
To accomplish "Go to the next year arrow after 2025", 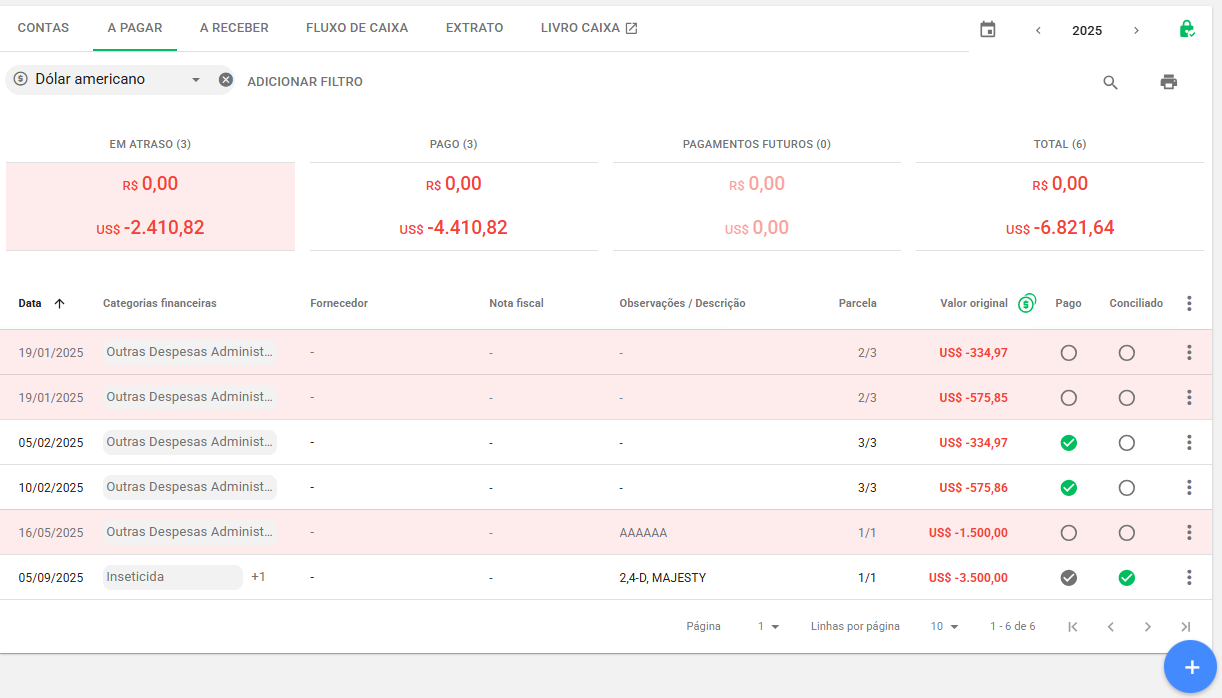I will (x=1136, y=30).
